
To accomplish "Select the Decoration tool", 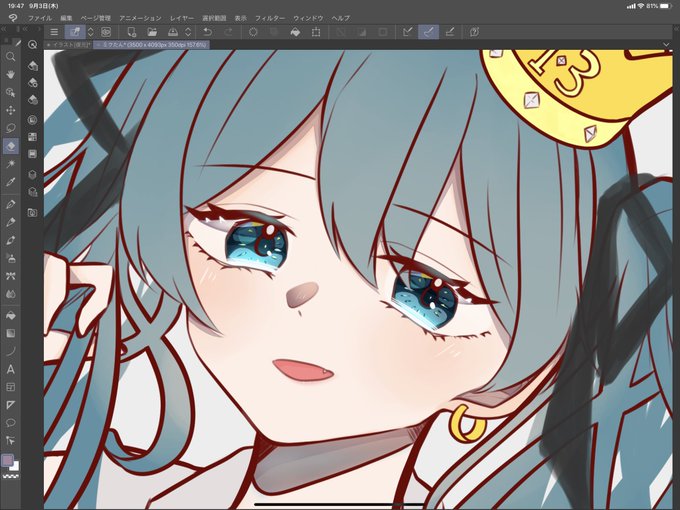I will [11, 276].
